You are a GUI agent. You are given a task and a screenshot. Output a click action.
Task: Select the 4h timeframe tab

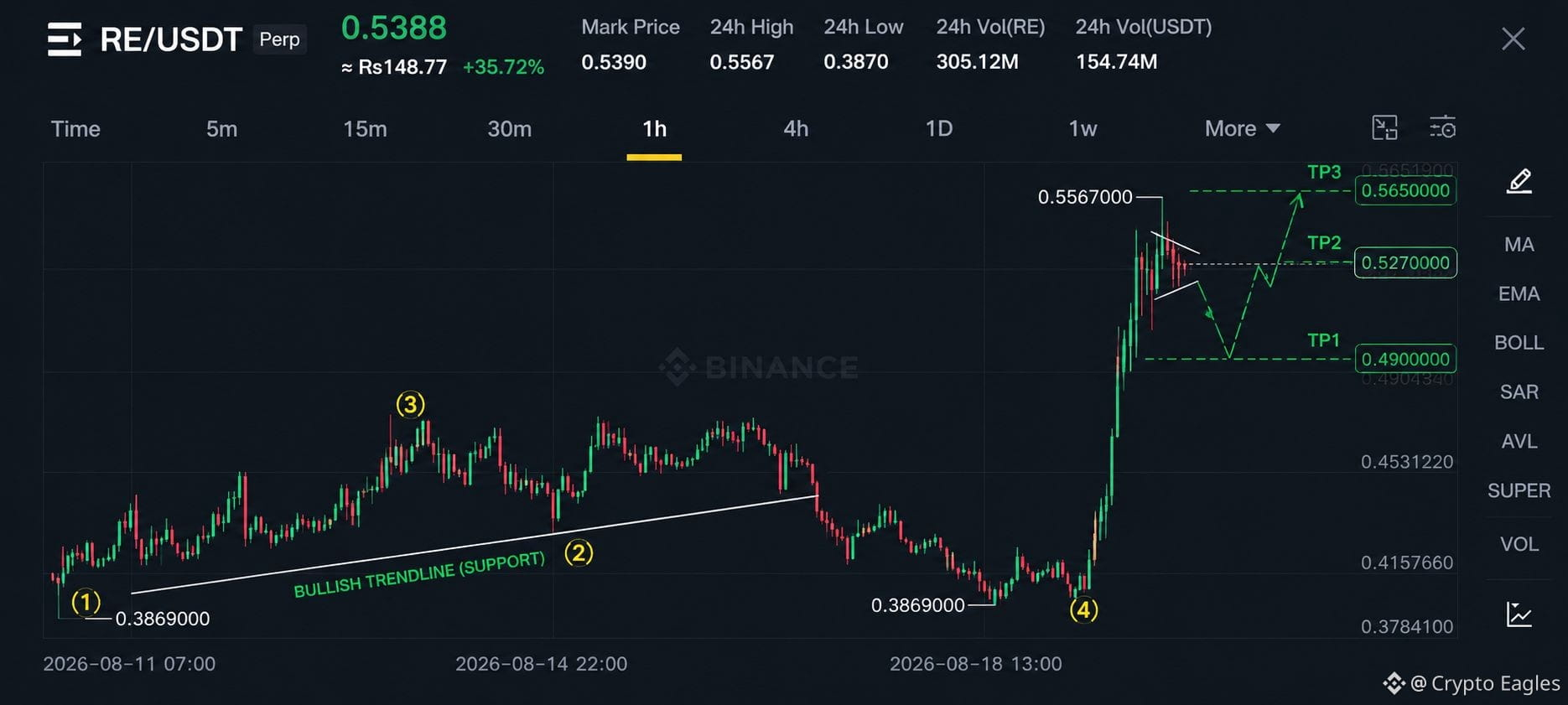coord(796,128)
